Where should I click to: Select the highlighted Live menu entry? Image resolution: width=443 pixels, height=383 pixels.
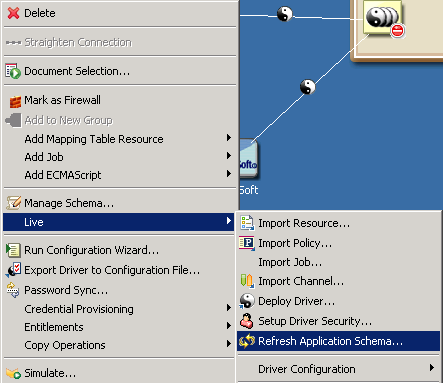pos(119,222)
